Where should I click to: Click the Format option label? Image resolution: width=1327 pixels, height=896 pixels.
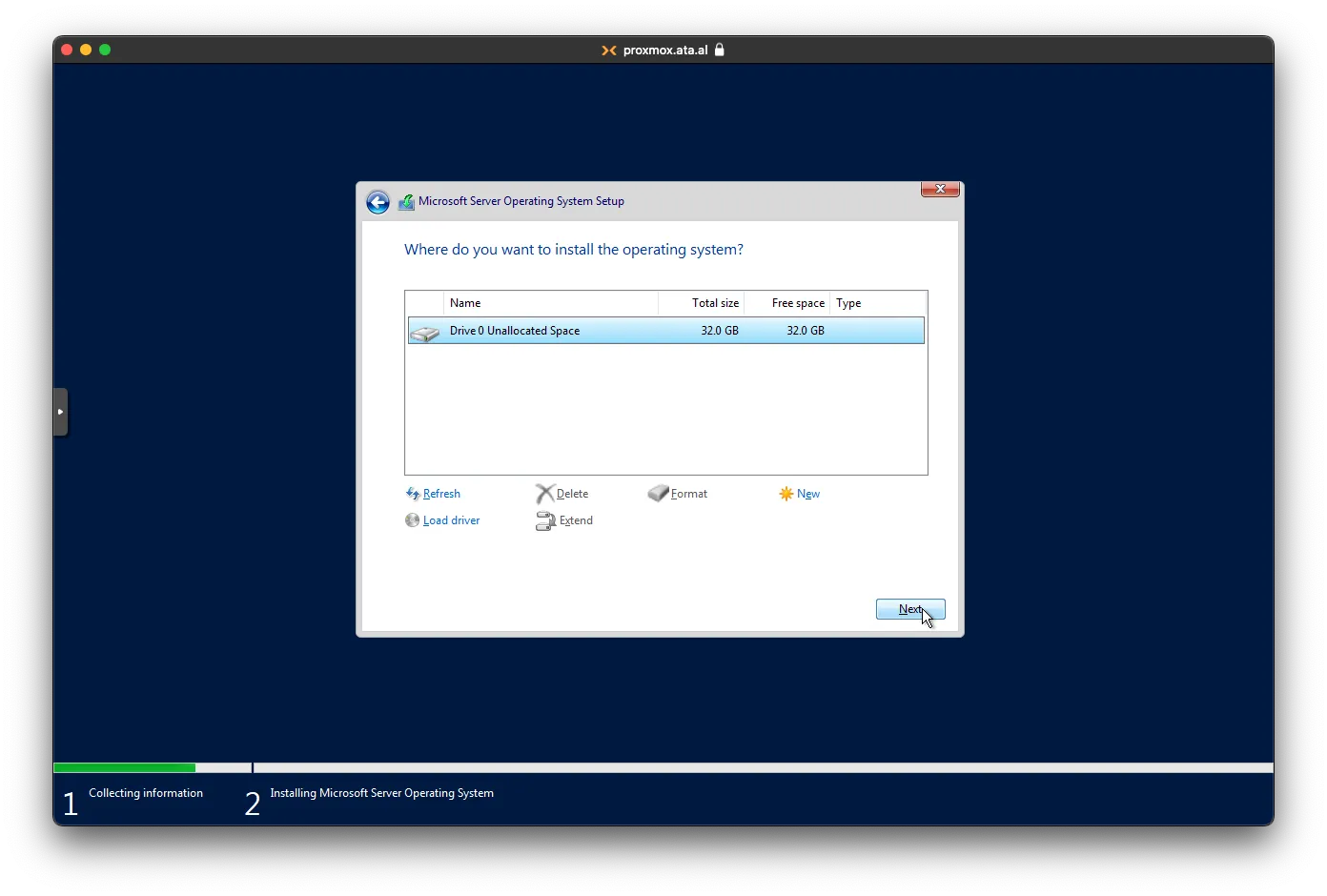689,494
